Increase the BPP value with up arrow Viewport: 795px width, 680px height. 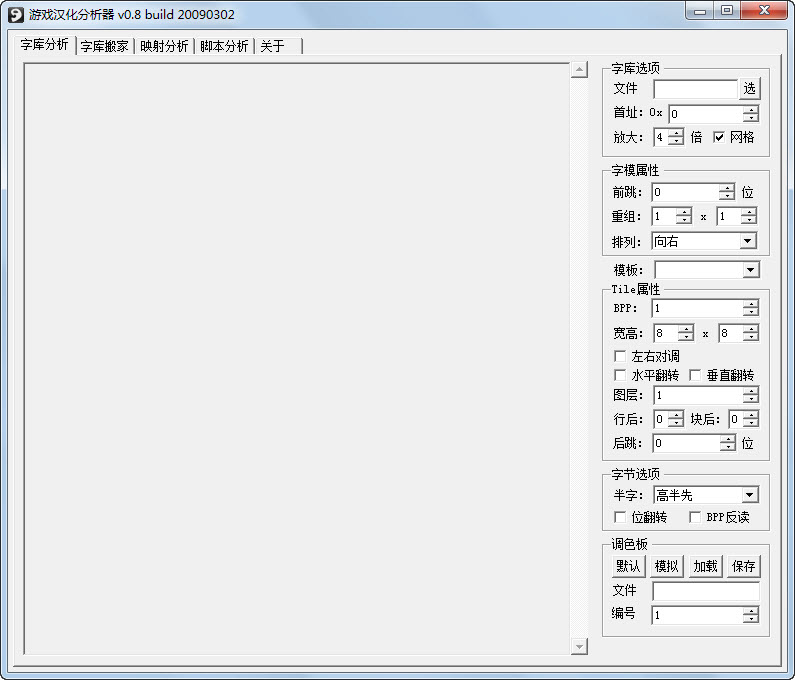(x=750, y=304)
